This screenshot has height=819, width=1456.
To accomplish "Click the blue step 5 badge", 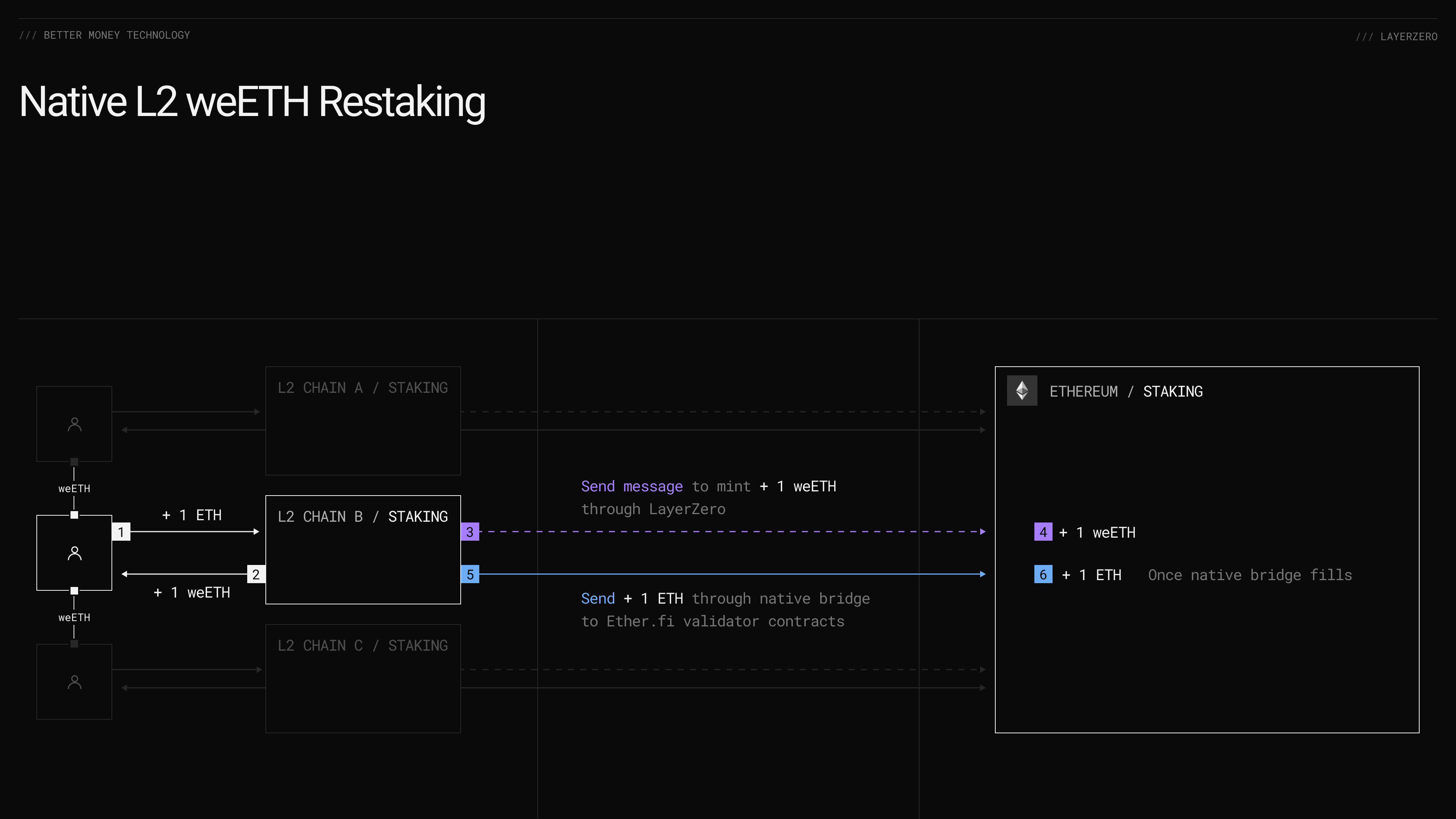I will pos(470,574).
